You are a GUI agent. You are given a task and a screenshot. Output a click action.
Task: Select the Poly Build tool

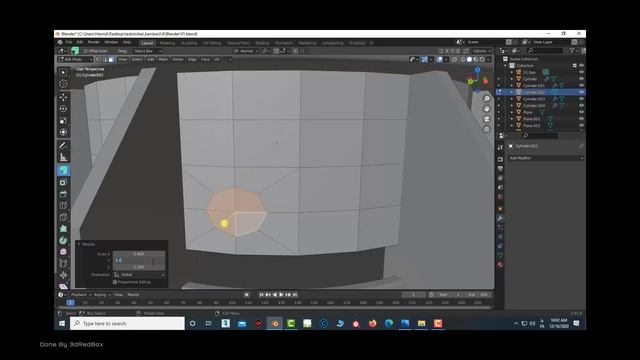[63, 229]
